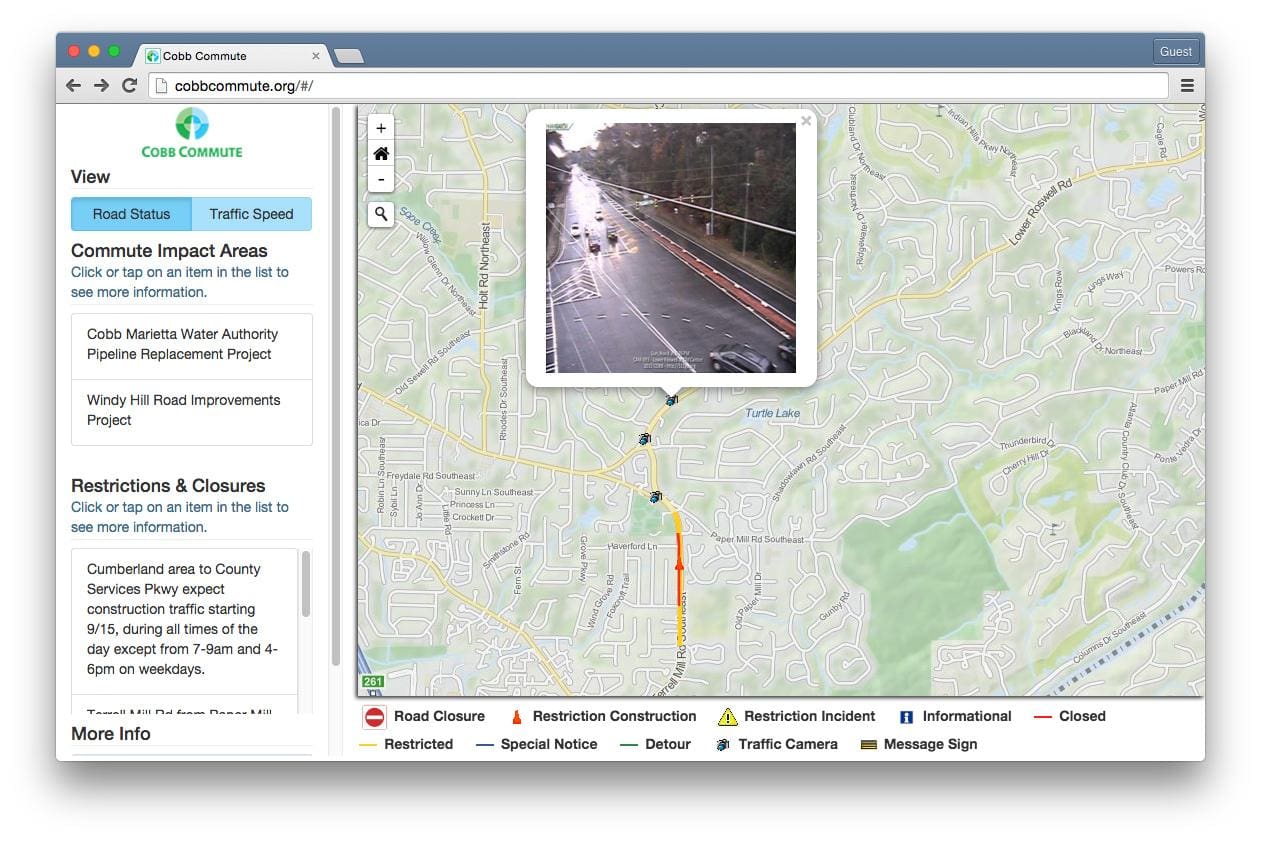The width and height of the screenshot is (1261, 841).
Task: Open the map search magnifier tool
Action: point(380,214)
